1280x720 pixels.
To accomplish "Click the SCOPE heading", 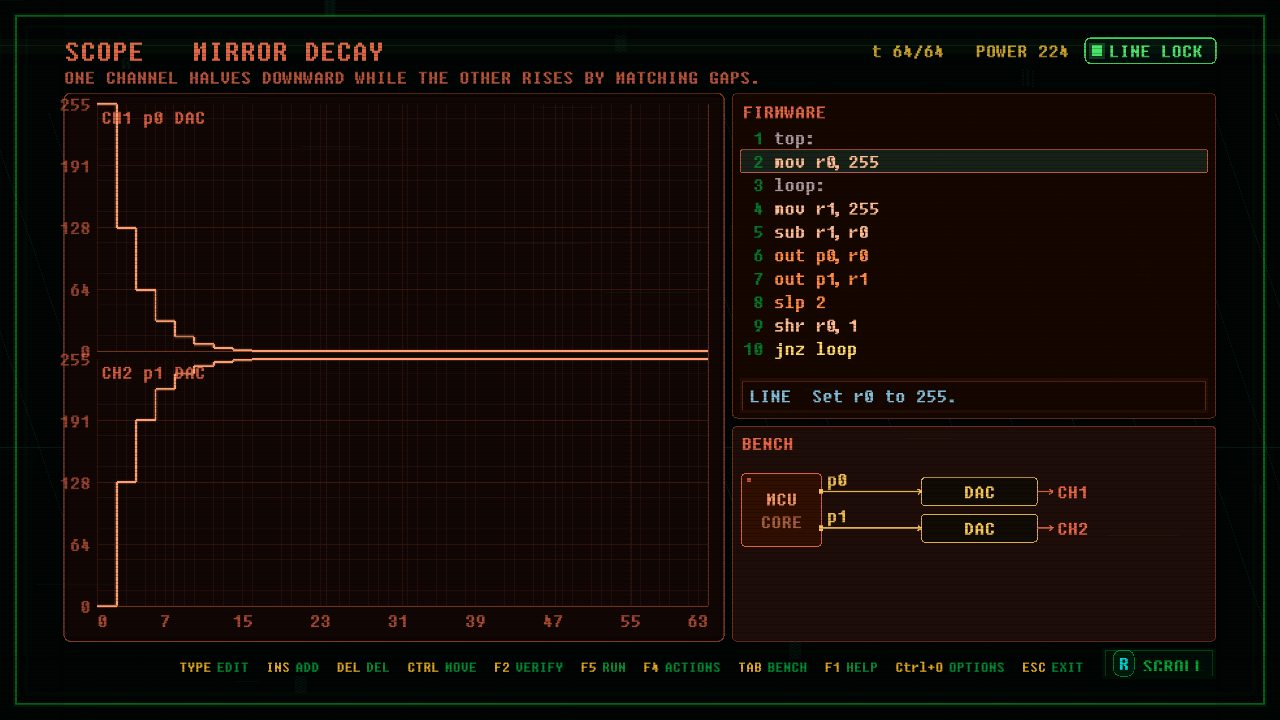I will [104, 52].
